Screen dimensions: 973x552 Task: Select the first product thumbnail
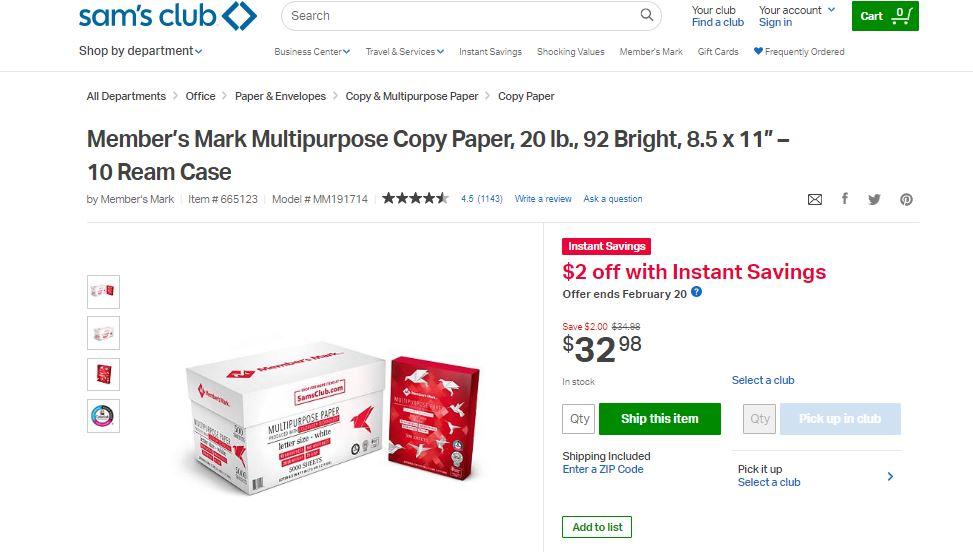coord(103,292)
